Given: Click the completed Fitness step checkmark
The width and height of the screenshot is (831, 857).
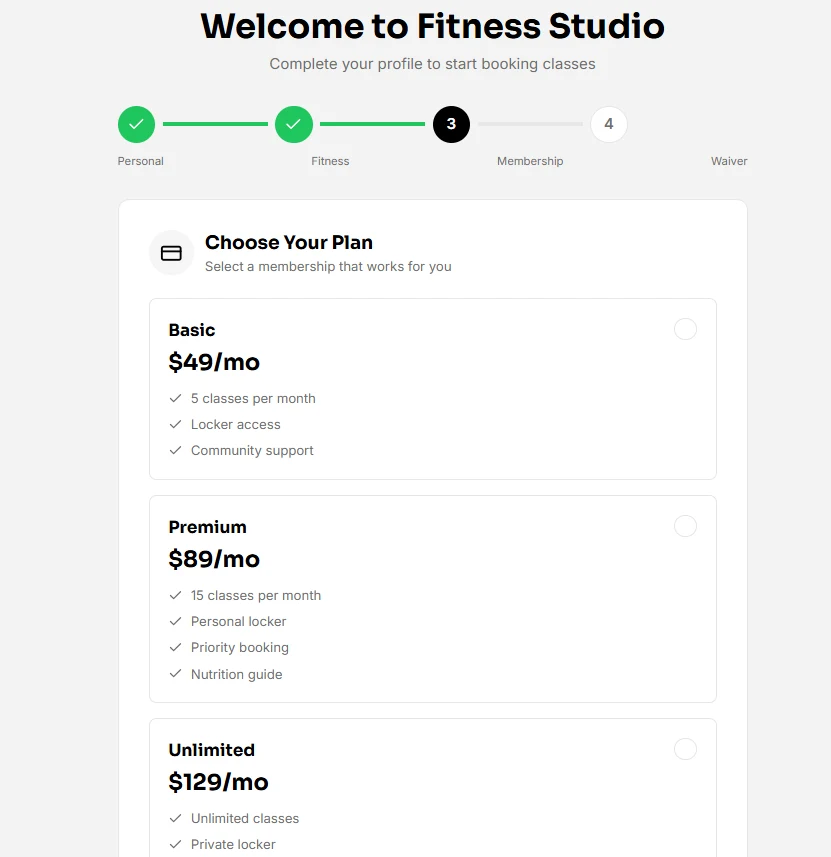Looking at the screenshot, I should pyautogui.click(x=293, y=124).
